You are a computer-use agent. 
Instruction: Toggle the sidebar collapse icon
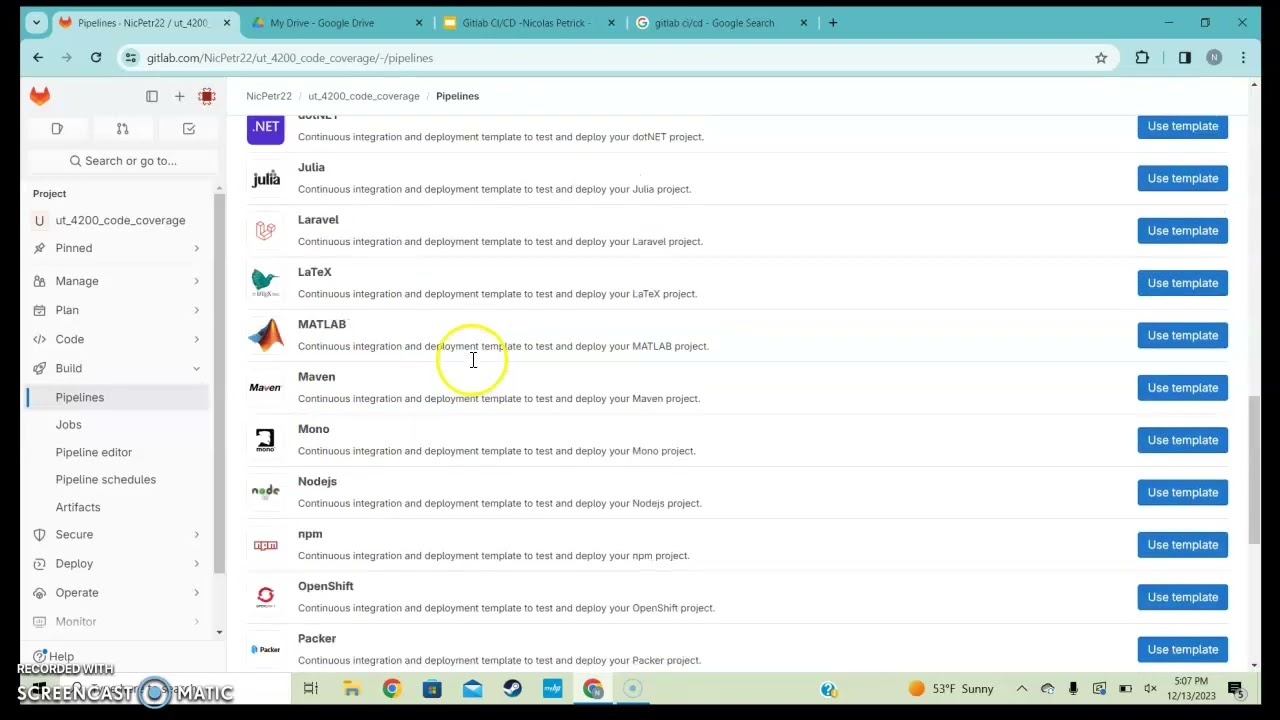152,96
